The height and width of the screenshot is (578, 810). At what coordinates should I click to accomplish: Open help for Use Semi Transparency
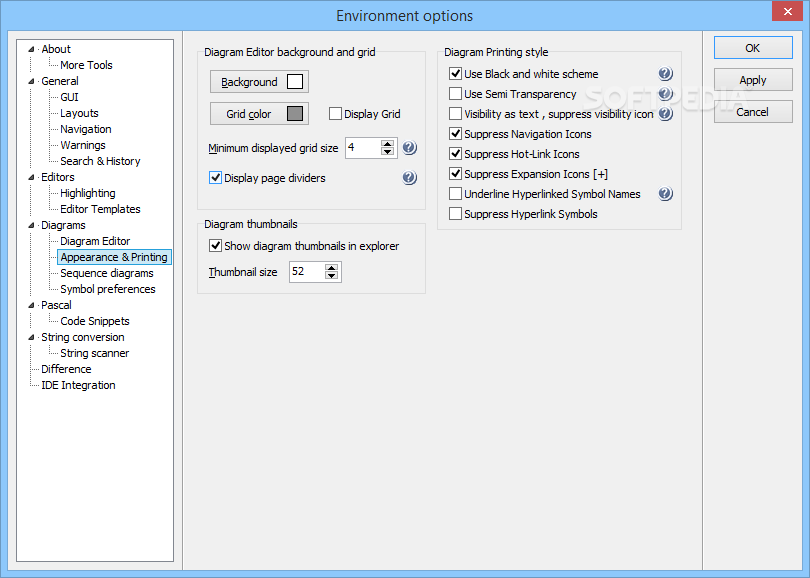[x=665, y=93]
